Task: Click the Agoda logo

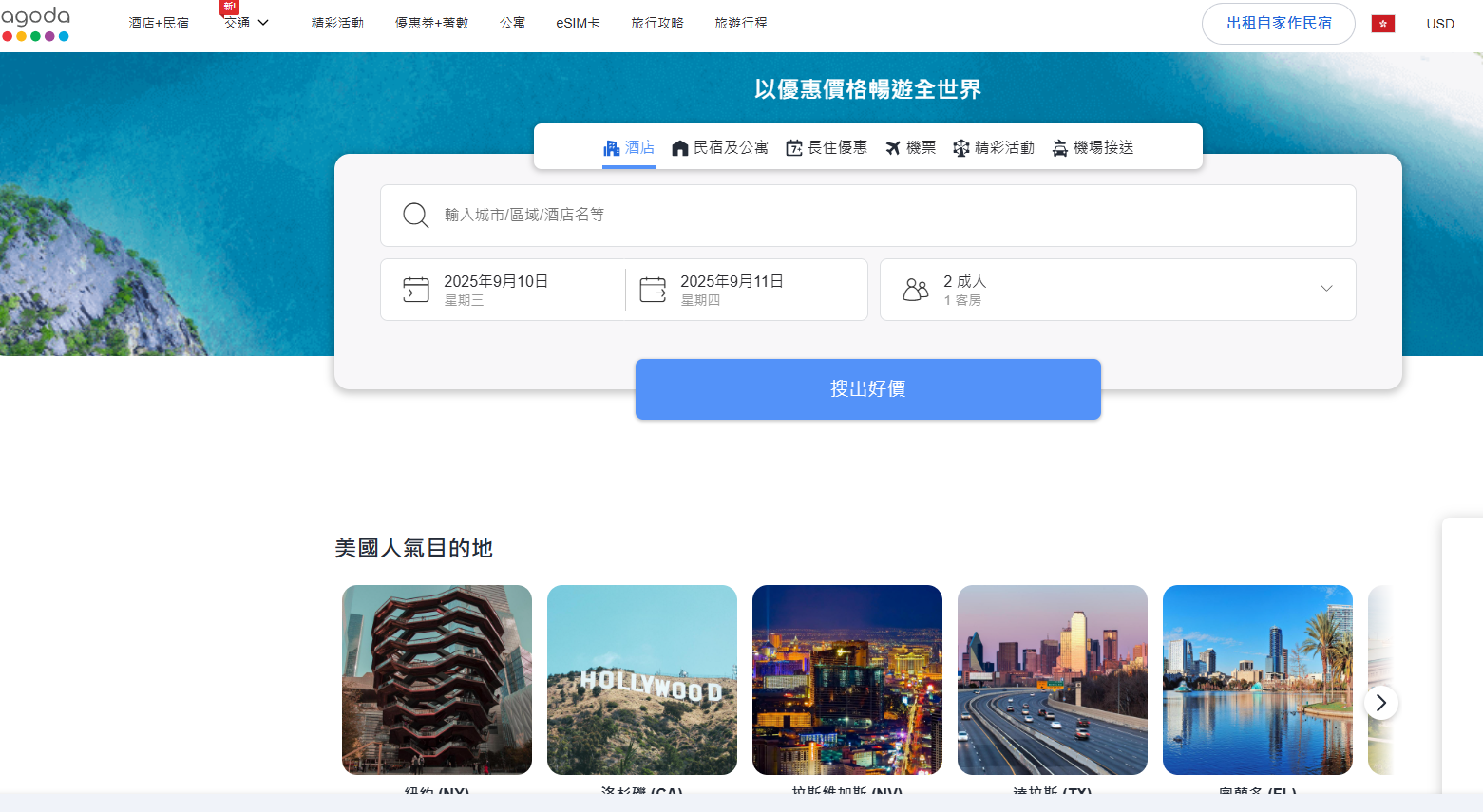Action: [x=35, y=24]
